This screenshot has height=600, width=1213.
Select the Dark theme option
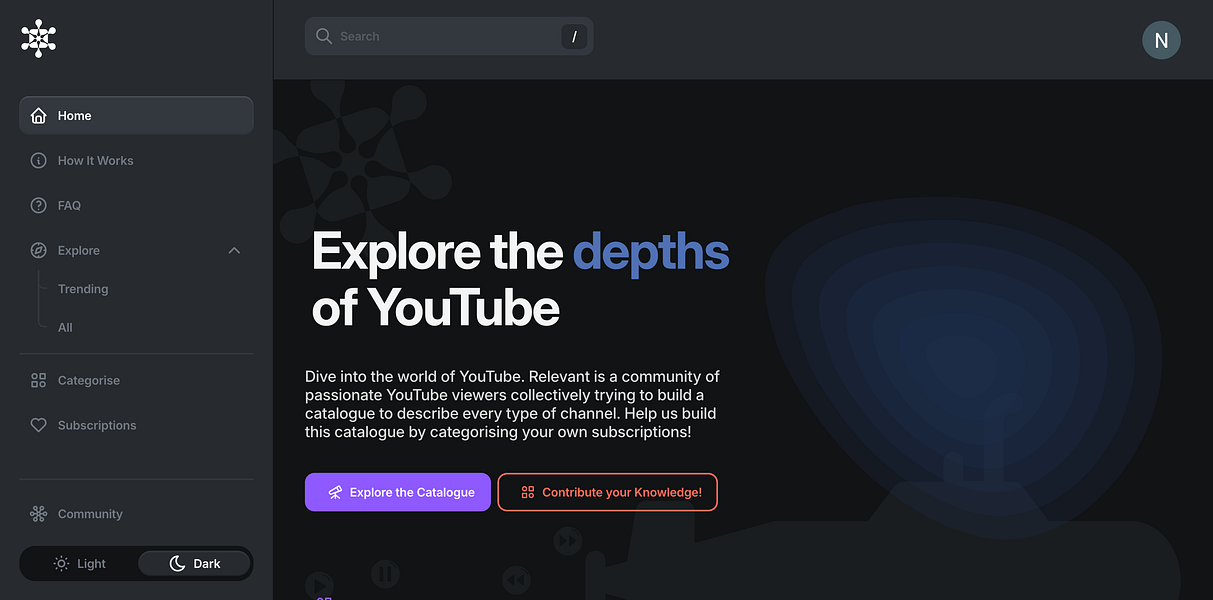click(194, 564)
